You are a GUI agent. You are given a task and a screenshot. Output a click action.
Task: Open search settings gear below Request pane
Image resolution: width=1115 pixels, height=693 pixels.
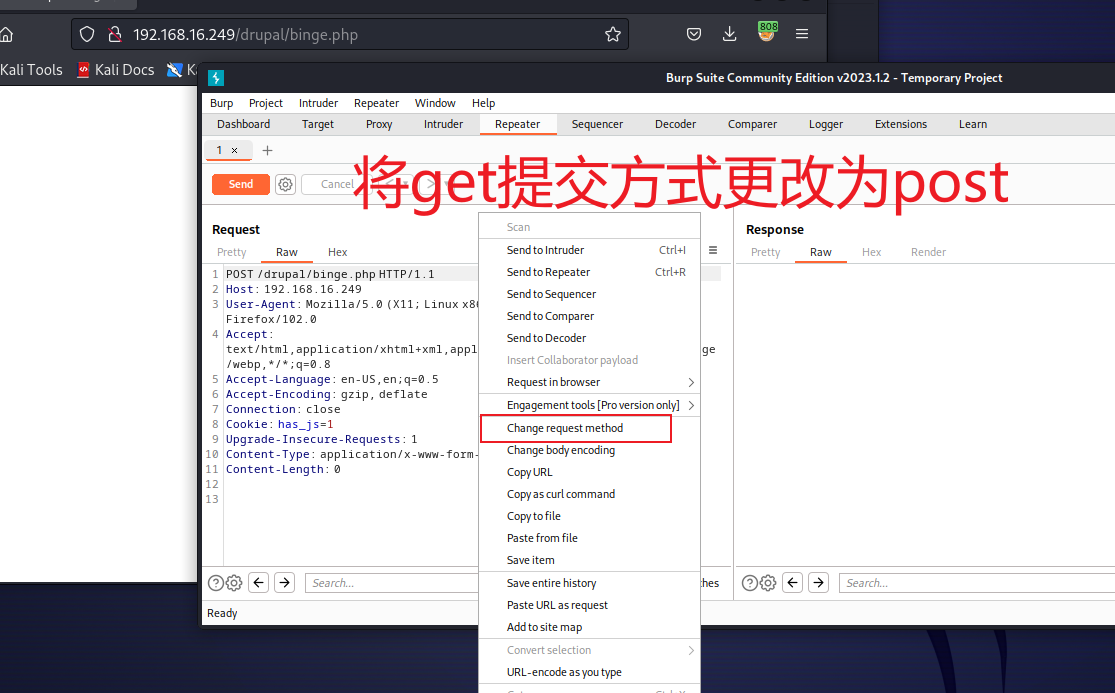234,583
